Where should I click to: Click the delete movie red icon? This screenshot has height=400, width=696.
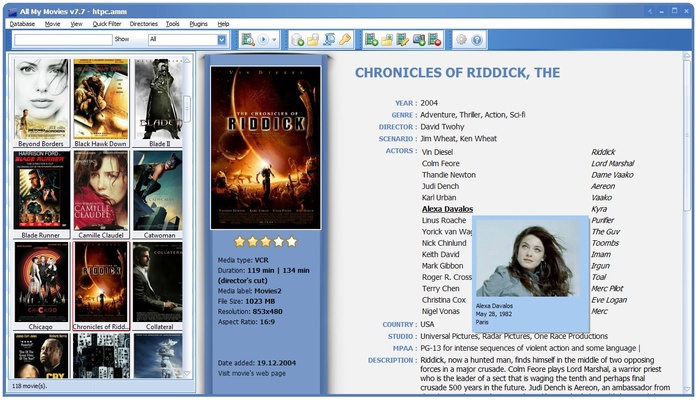click(435, 40)
